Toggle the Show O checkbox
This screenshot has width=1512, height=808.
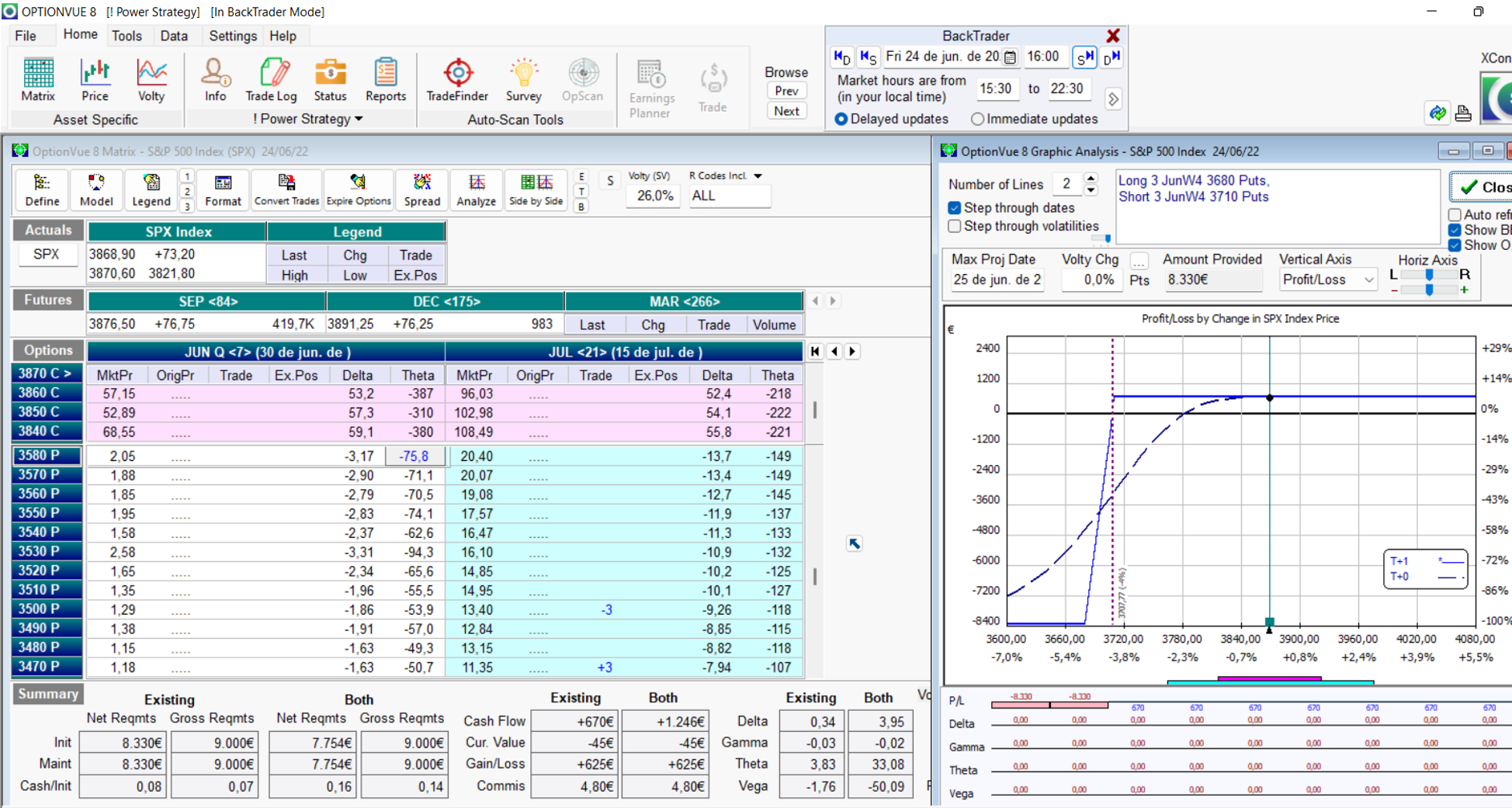[1455, 245]
